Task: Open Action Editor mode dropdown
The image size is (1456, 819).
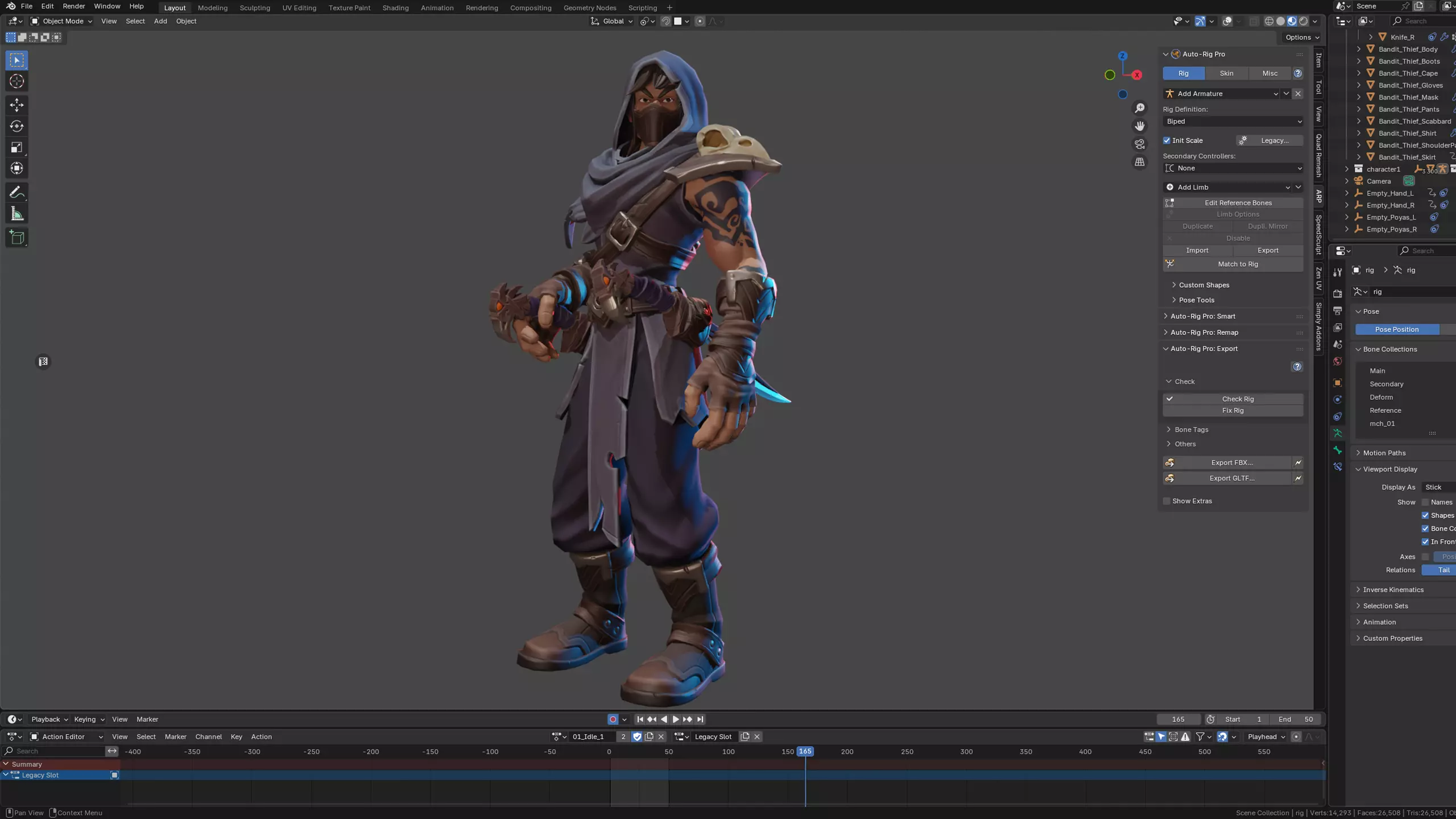Action: pos(67,737)
